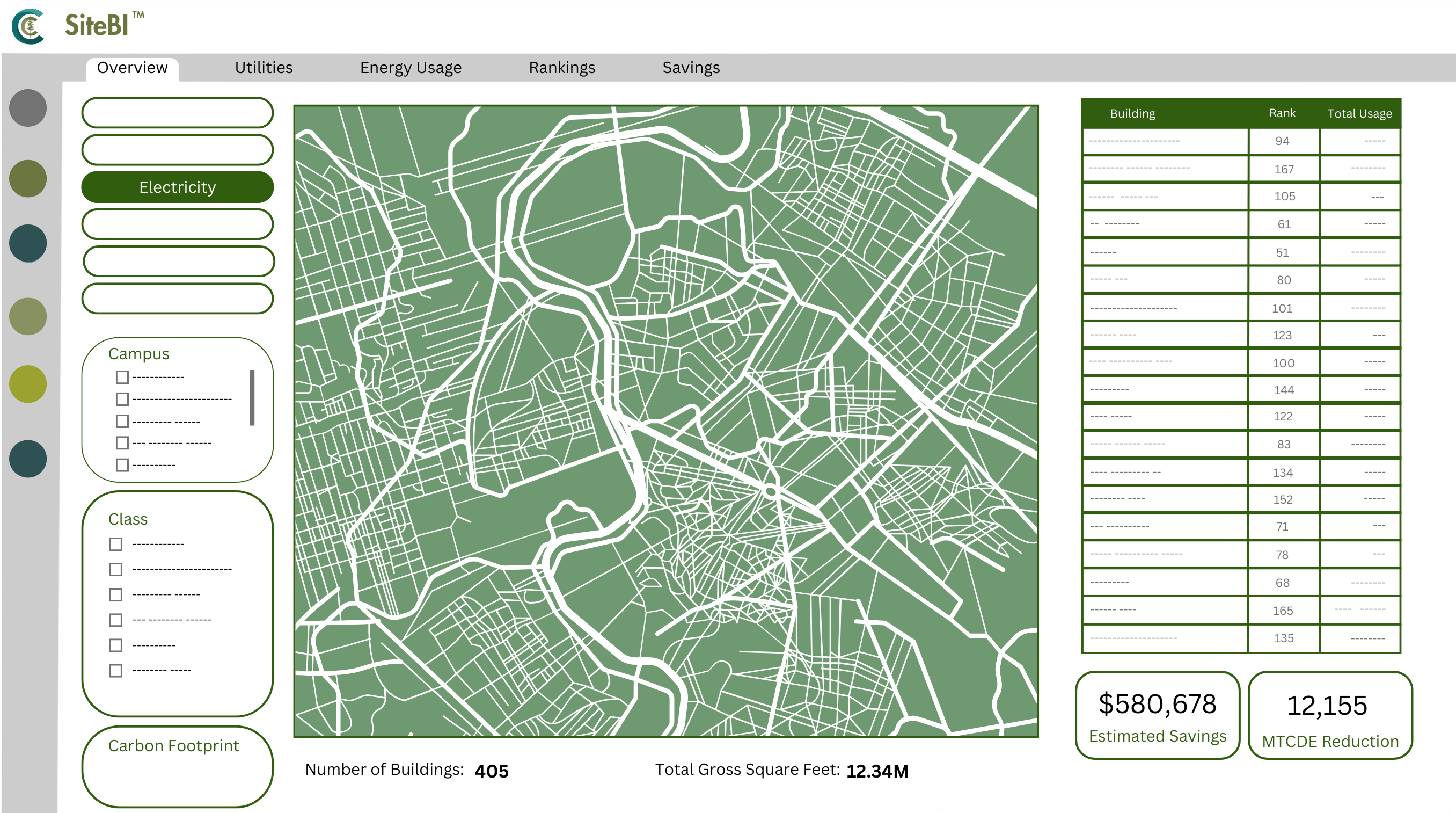Click the bottom dark teal sidebar circle
This screenshot has height=813, width=1456.
[28, 459]
